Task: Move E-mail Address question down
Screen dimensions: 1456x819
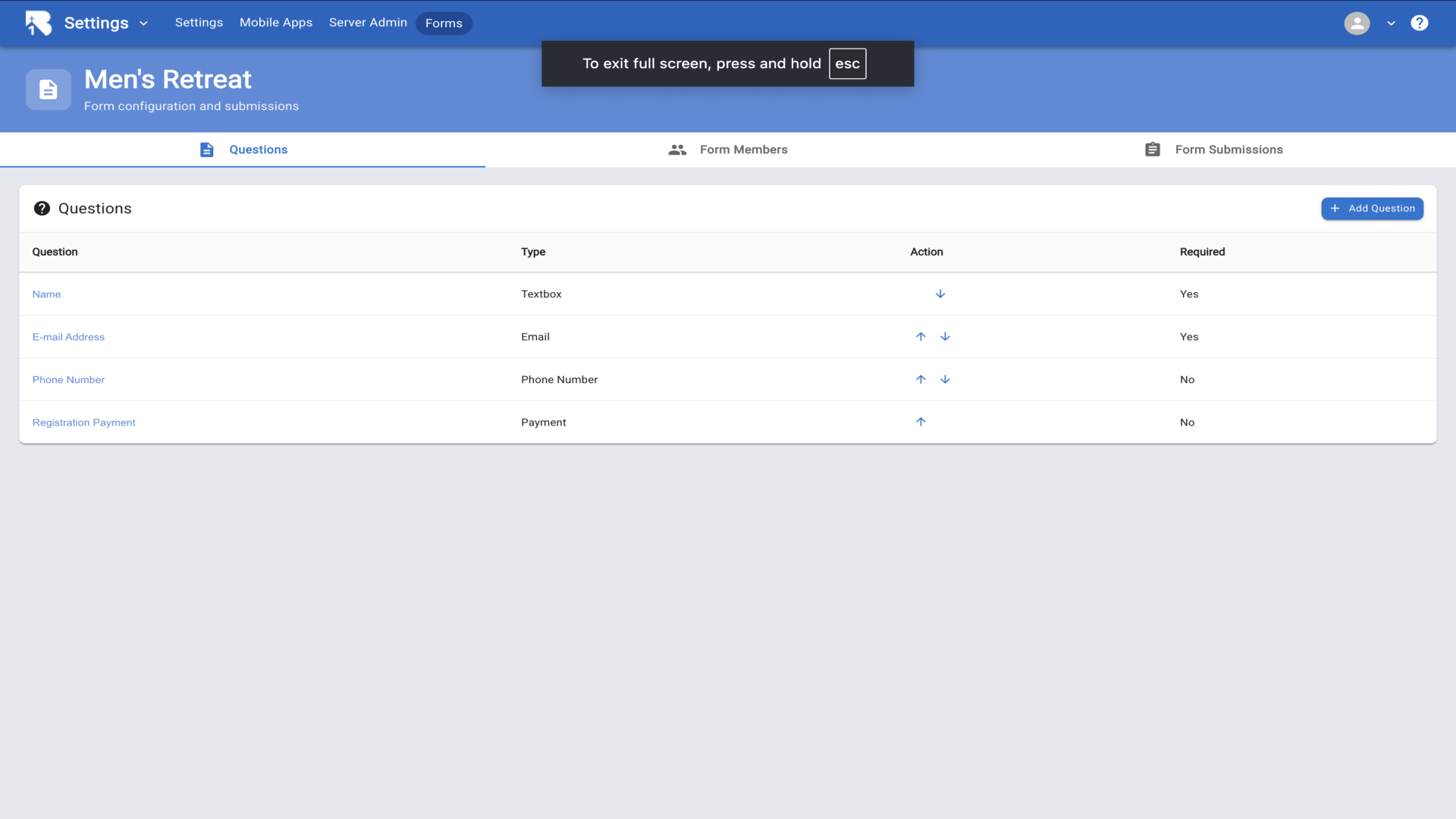Action: (x=945, y=337)
